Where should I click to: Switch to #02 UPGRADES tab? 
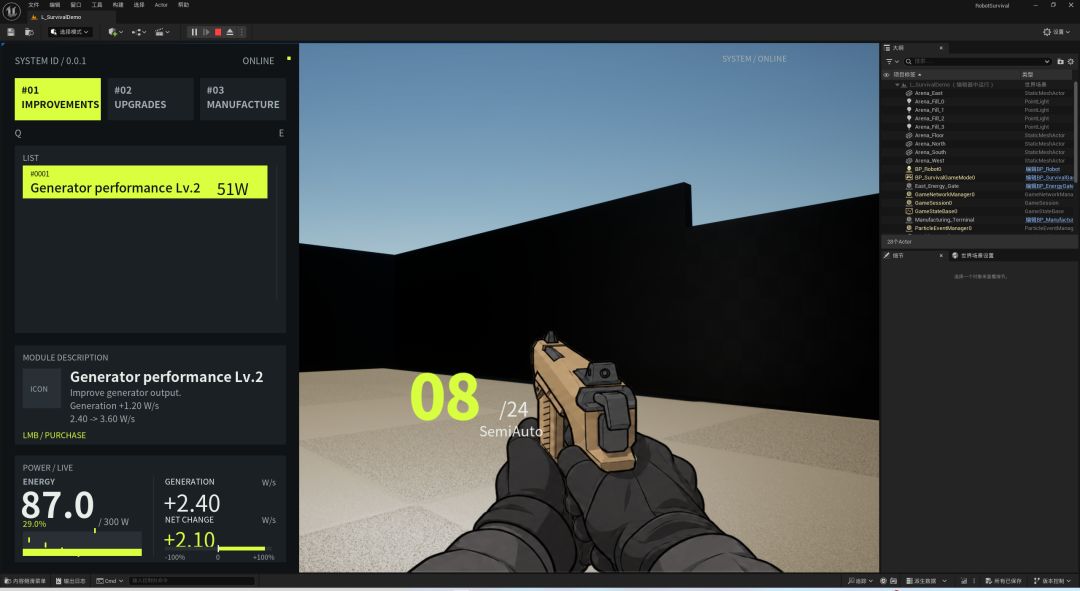151,98
